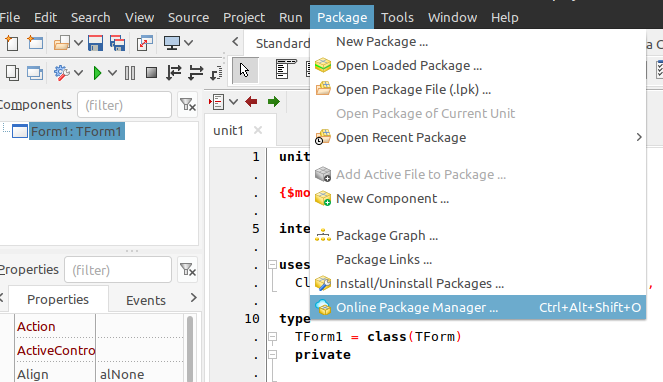Click the Save All icon
The height and width of the screenshot is (382, 663).
tap(118, 43)
